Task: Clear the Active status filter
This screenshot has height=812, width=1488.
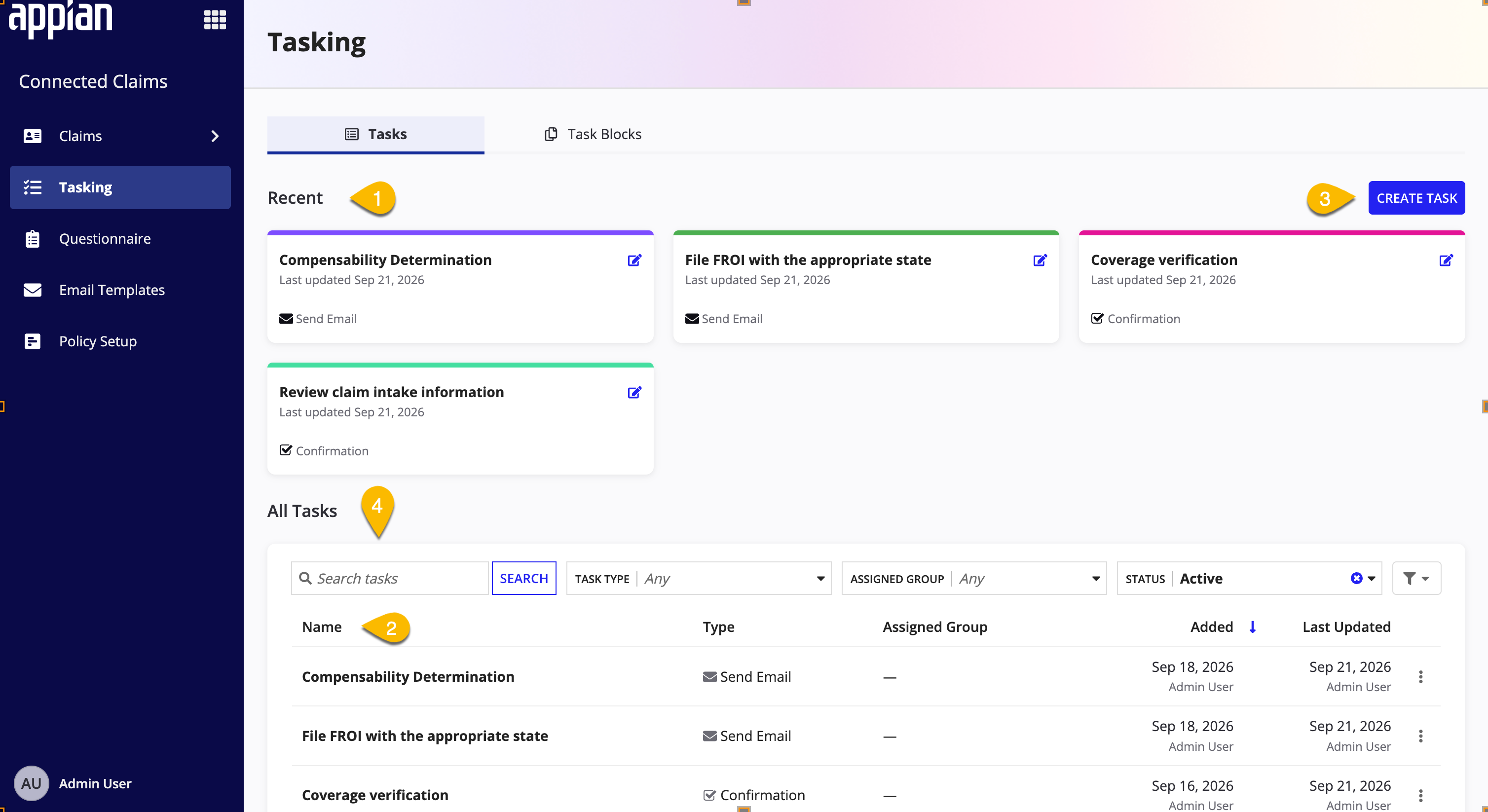Action: [1356, 578]
